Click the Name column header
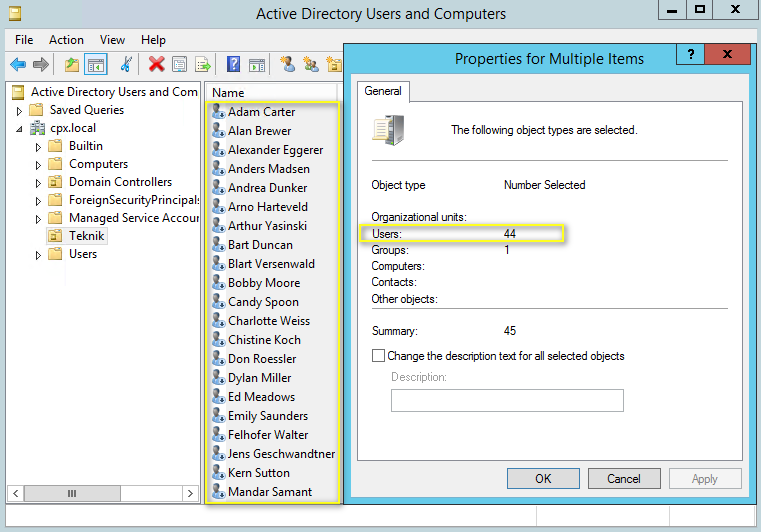 pyautogui.click(x=271, y=93)
